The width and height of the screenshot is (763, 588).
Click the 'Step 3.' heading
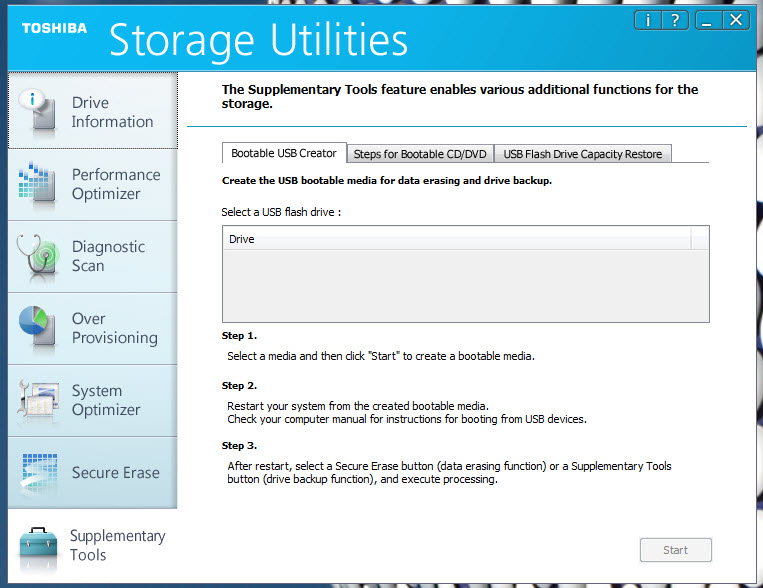pyautogui.click(x=239, y=445)
